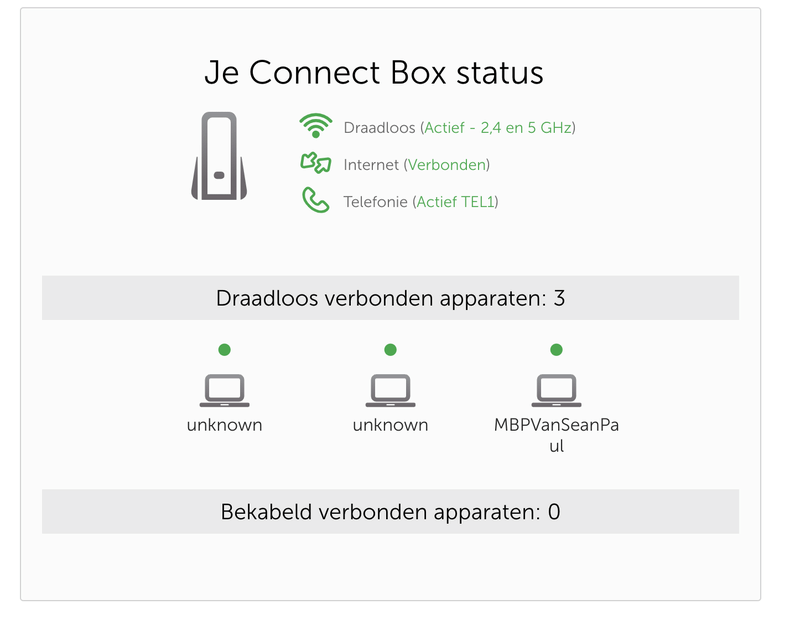The height and width of the screenshot is (620, 800).
Task: Click the 'Telefonie' label text
Action: tap(375, 202)
